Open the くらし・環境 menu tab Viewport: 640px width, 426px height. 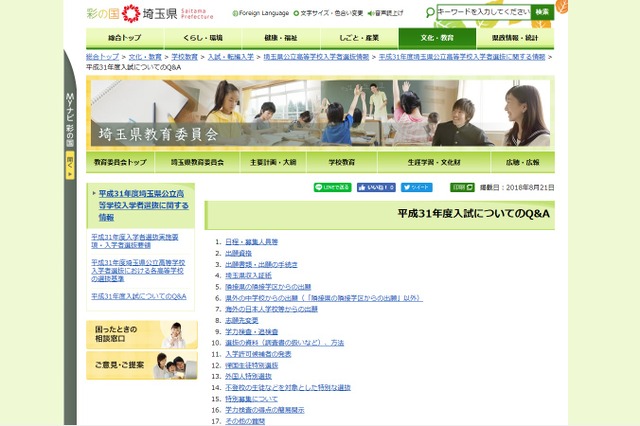(x=203, y=38)
